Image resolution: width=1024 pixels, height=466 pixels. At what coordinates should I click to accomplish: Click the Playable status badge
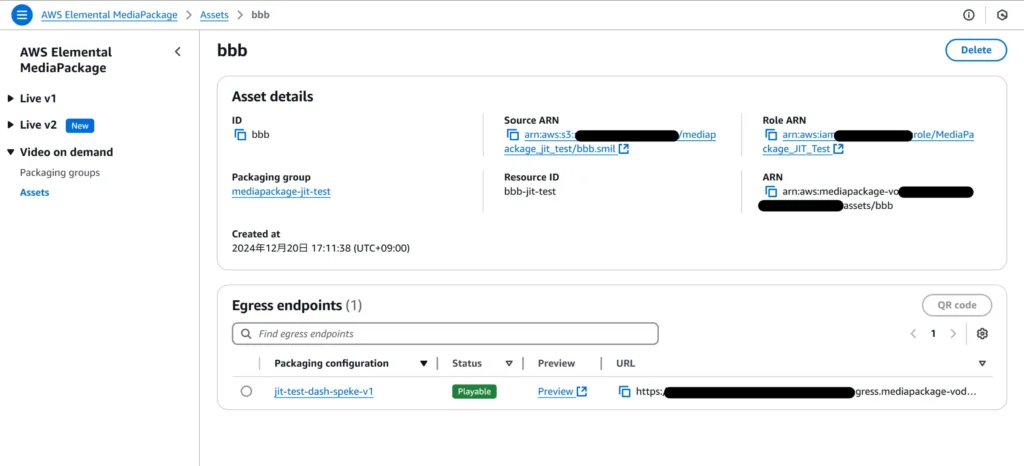pyautogui.click(x=474, y=392)
